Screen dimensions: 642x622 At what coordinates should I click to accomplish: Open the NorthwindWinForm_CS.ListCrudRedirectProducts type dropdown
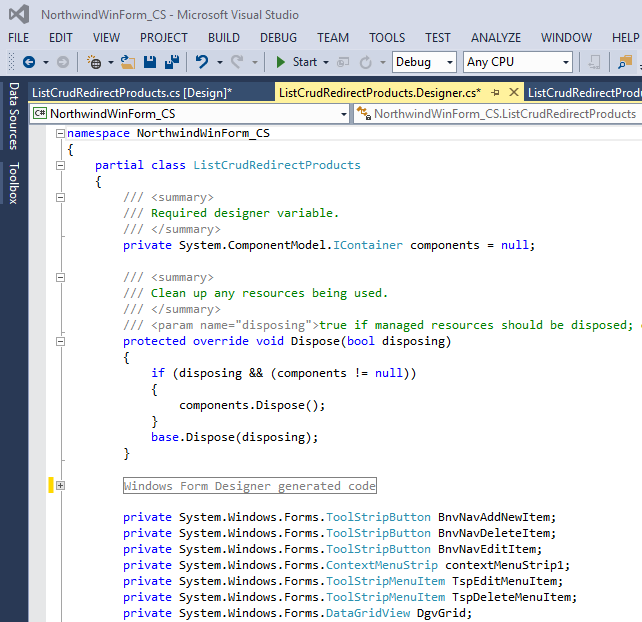coord(497,113)
